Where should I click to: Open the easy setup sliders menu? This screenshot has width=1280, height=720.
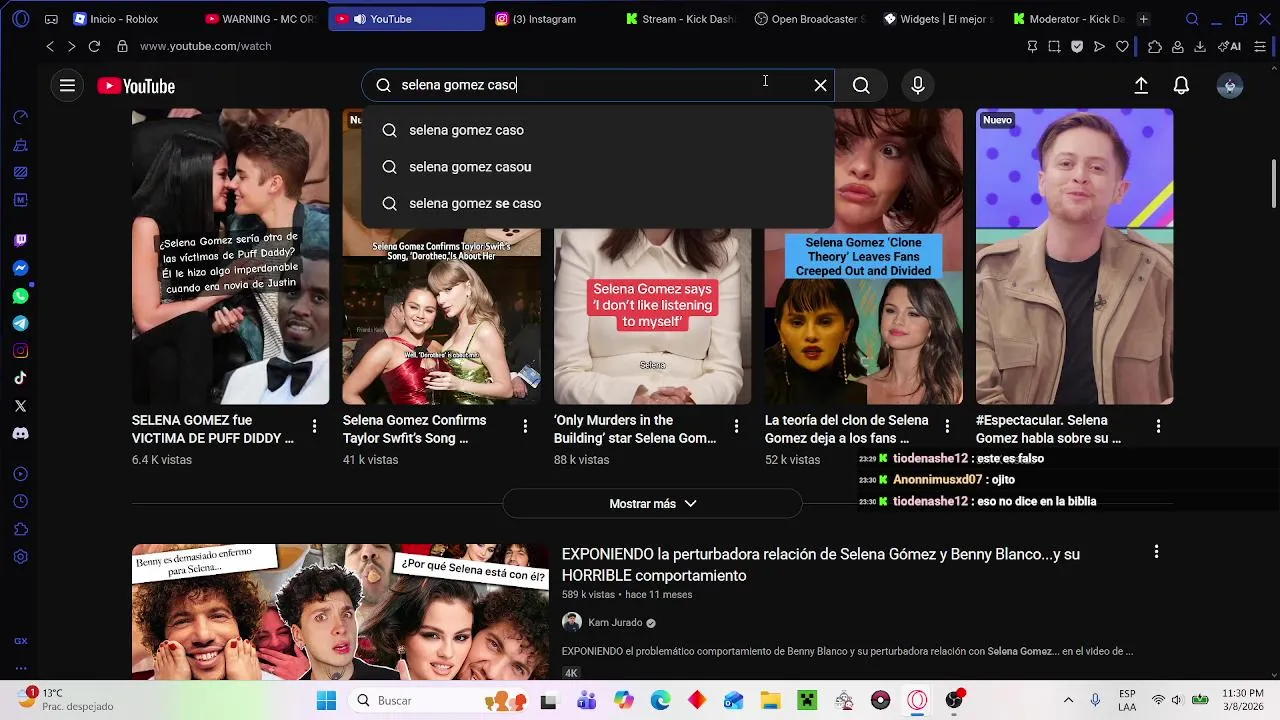(1260, 46)
